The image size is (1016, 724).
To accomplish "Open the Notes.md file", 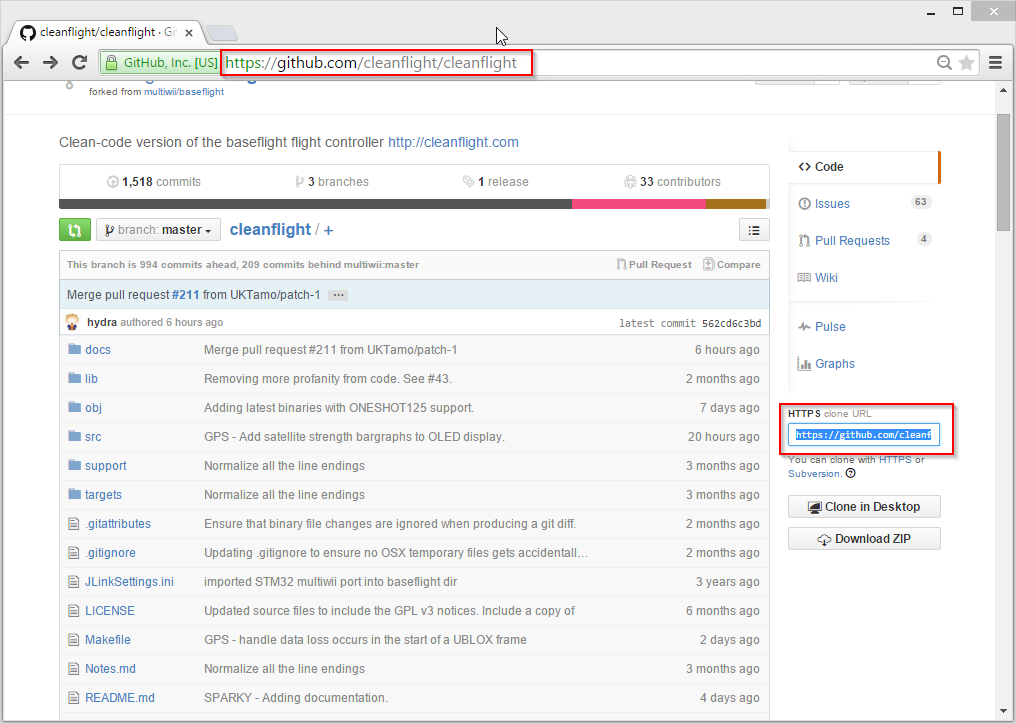I will click(x=110, y=669).
